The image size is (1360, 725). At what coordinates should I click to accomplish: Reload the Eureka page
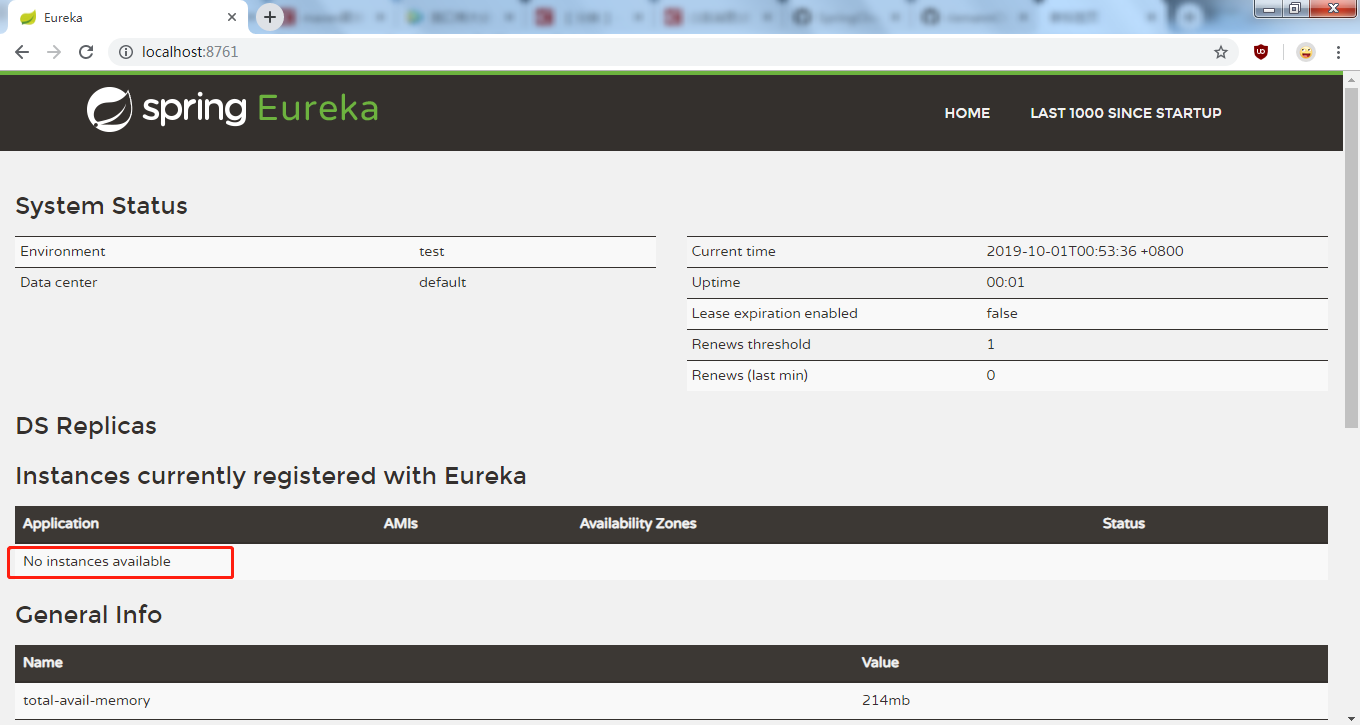pyautogui.click(x=86, y=52)
